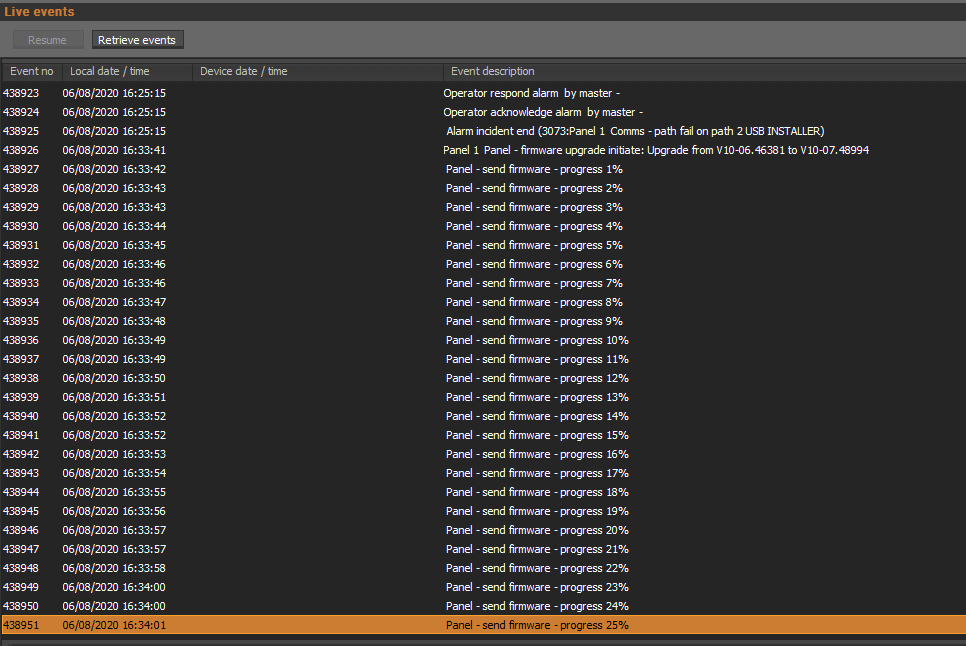Select event number 438943
This screenshot has height=646, width=966.
pyautogui.click(x=21, y=474)
